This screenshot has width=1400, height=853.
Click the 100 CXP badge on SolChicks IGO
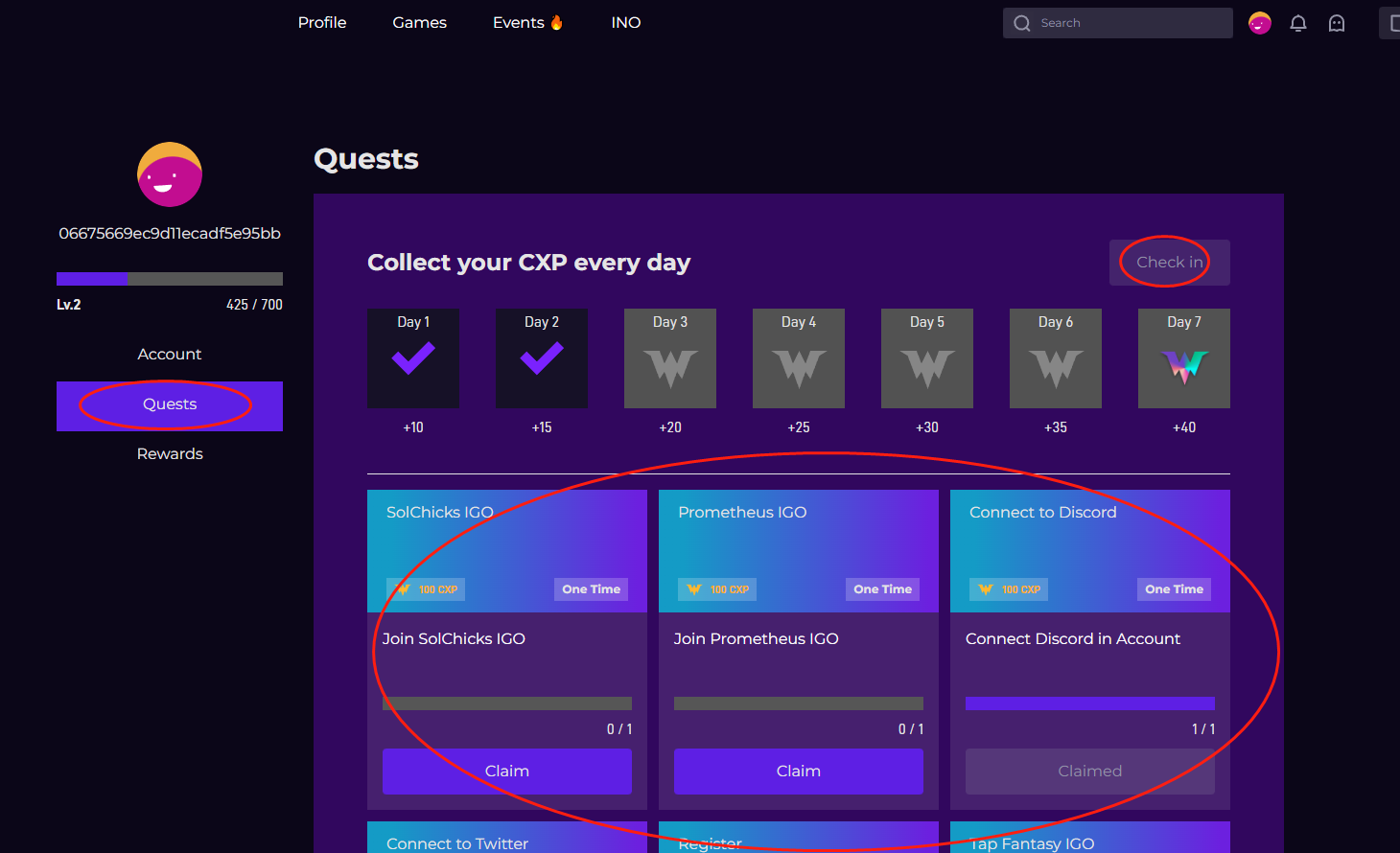pyautogui.click(x=426, y=589)
